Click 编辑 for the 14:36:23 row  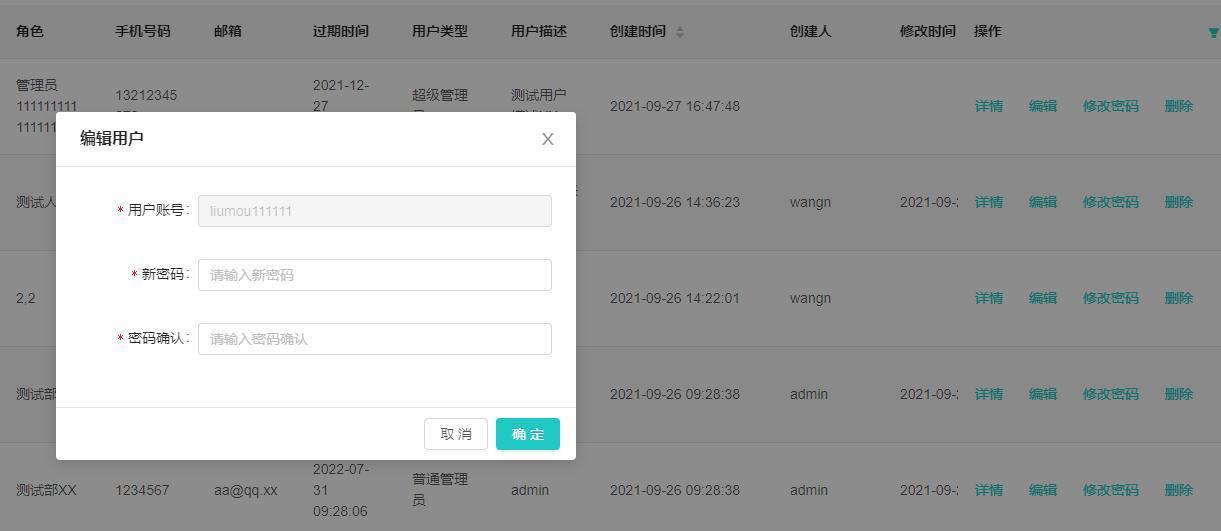pyautogui.click(x=1042, y=202)
